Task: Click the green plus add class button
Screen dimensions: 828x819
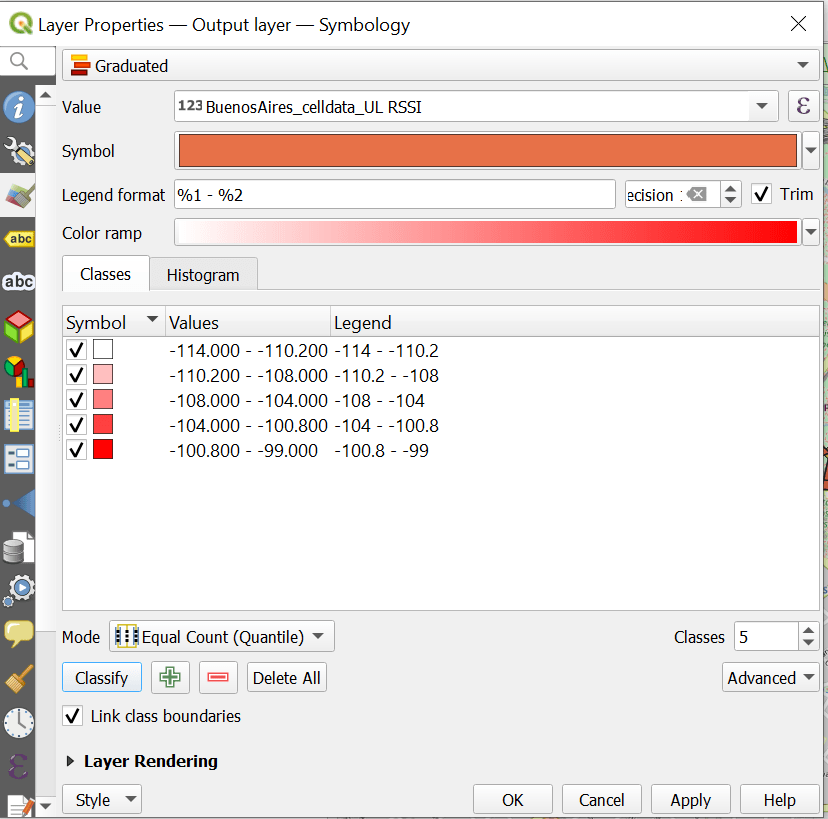Action: (x=170, y=678)
